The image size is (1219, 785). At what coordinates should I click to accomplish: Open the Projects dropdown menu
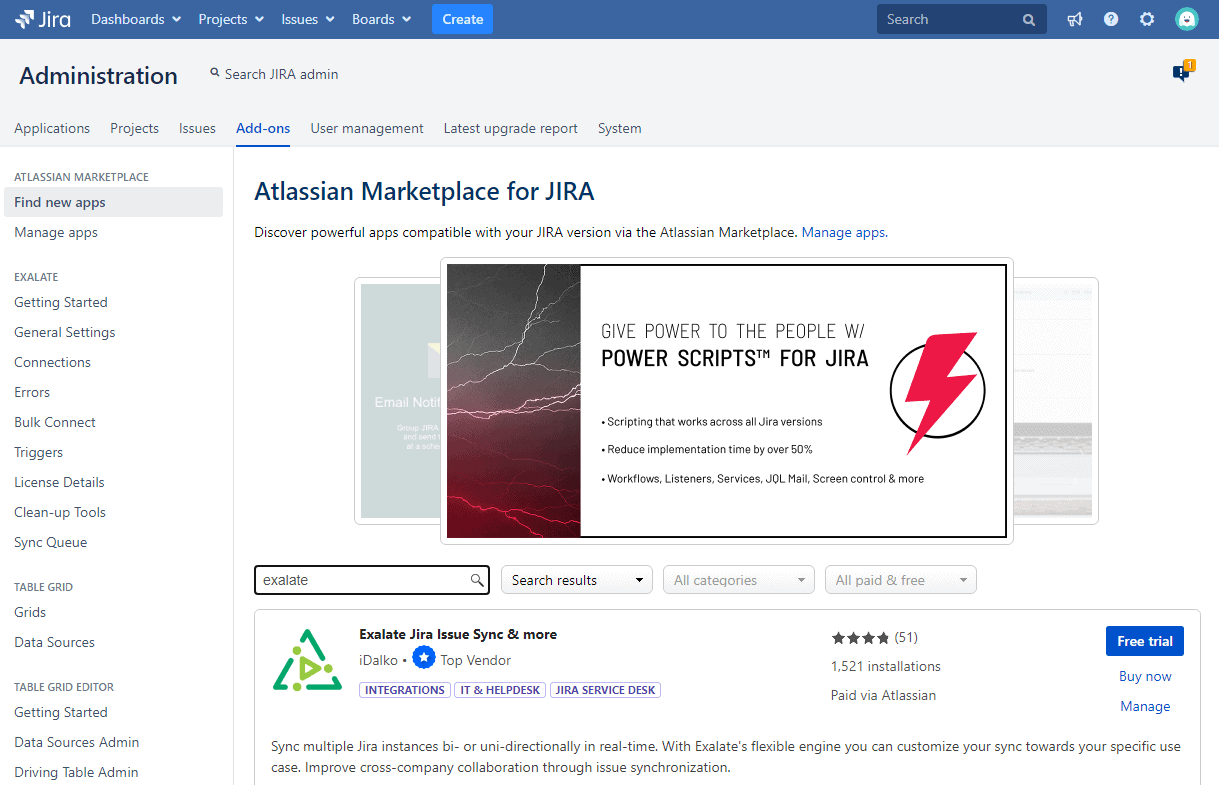pos(231,19)
